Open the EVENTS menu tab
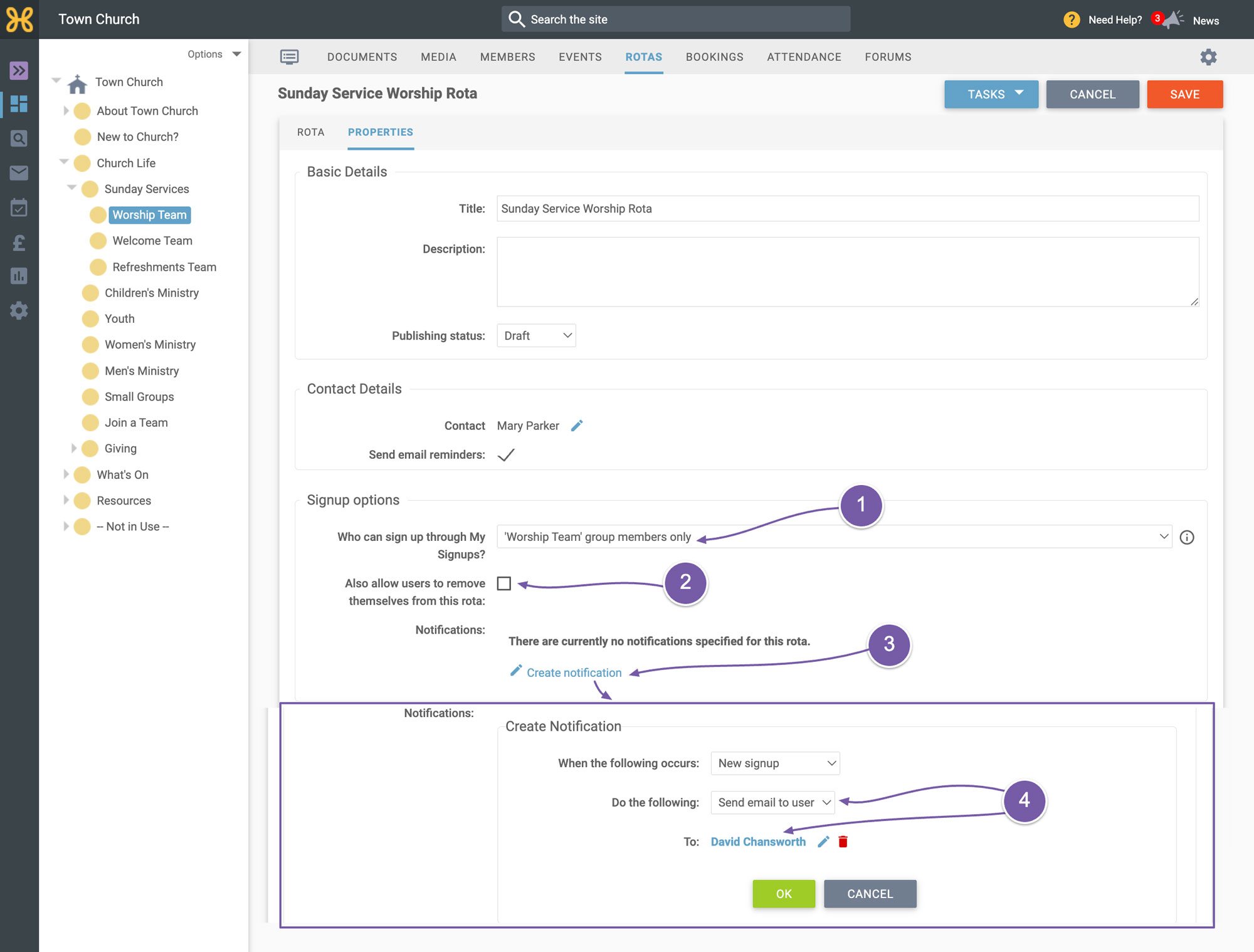Viewport: 1254px width, 952px height. (x=580, y=57)
